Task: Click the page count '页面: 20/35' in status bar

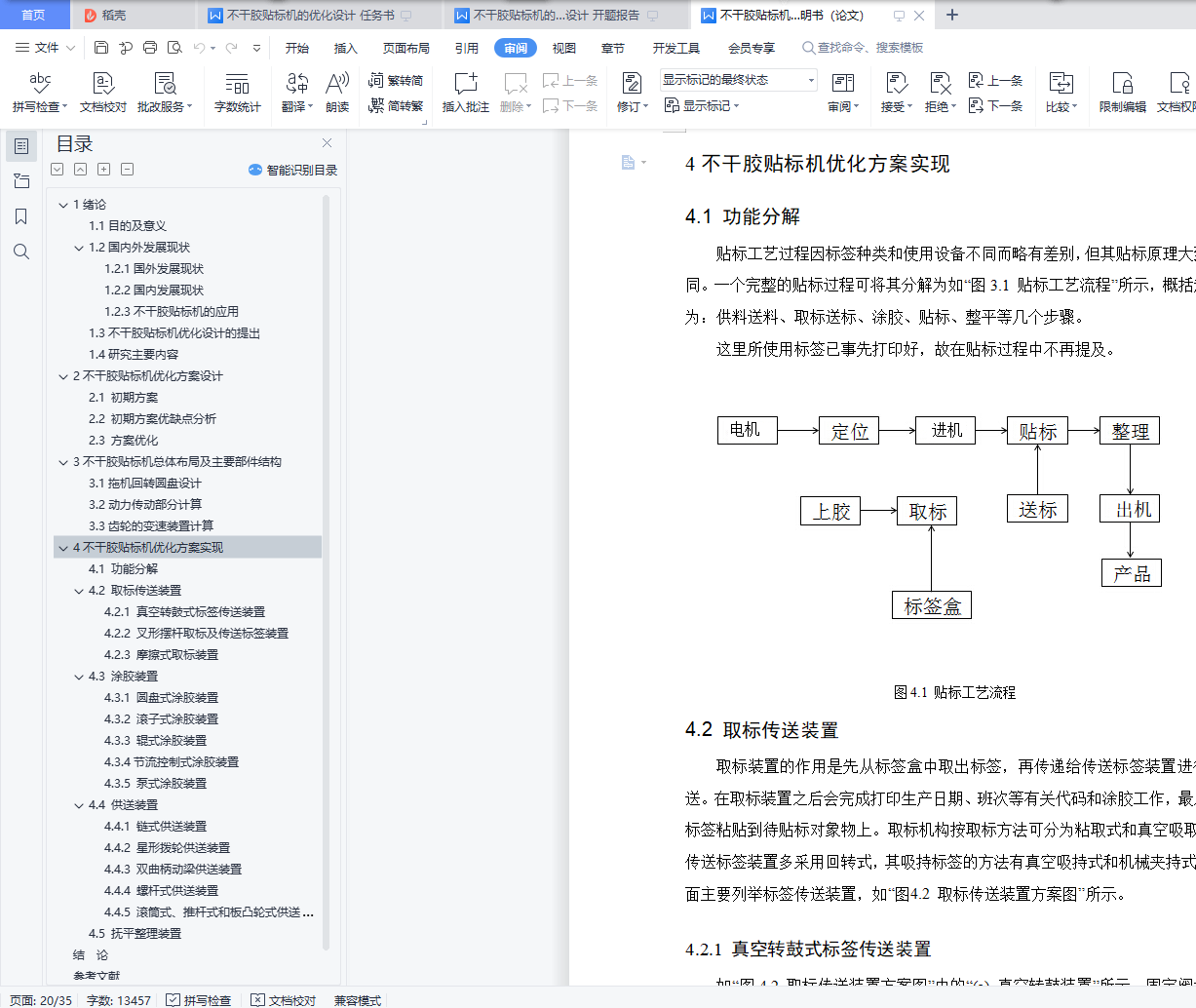Action: 41,1000
